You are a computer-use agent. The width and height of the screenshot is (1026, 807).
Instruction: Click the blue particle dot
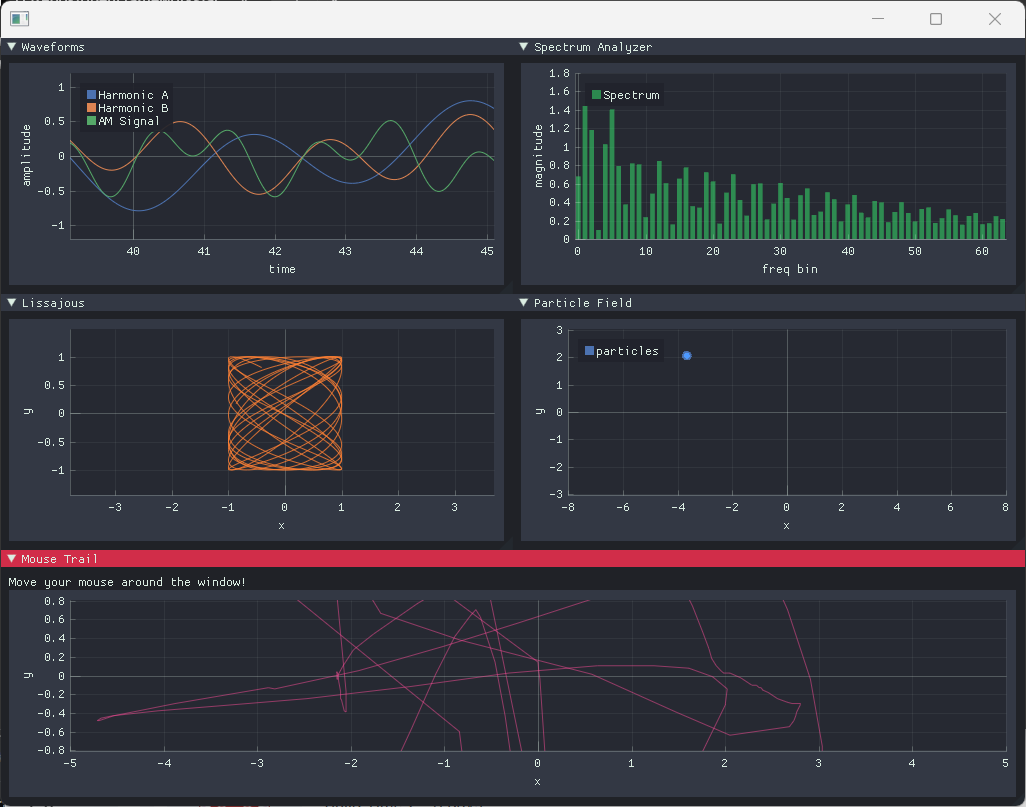tap(686, 355)
